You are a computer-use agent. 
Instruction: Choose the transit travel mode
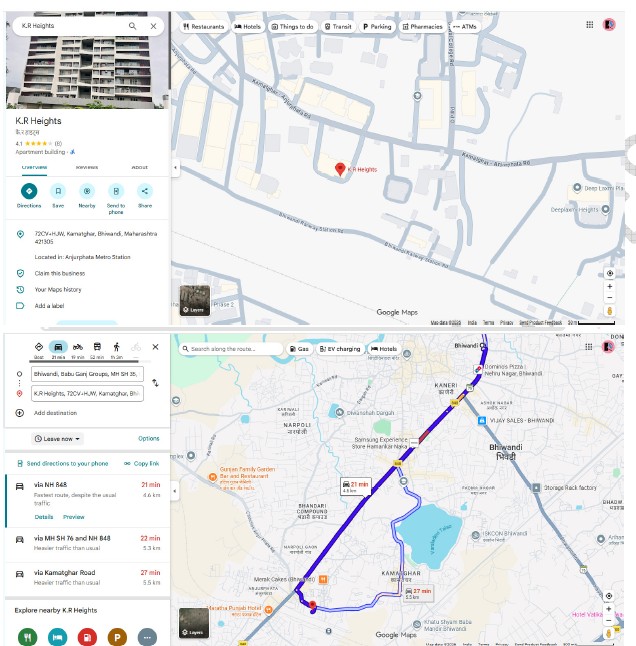coord(97,347)
